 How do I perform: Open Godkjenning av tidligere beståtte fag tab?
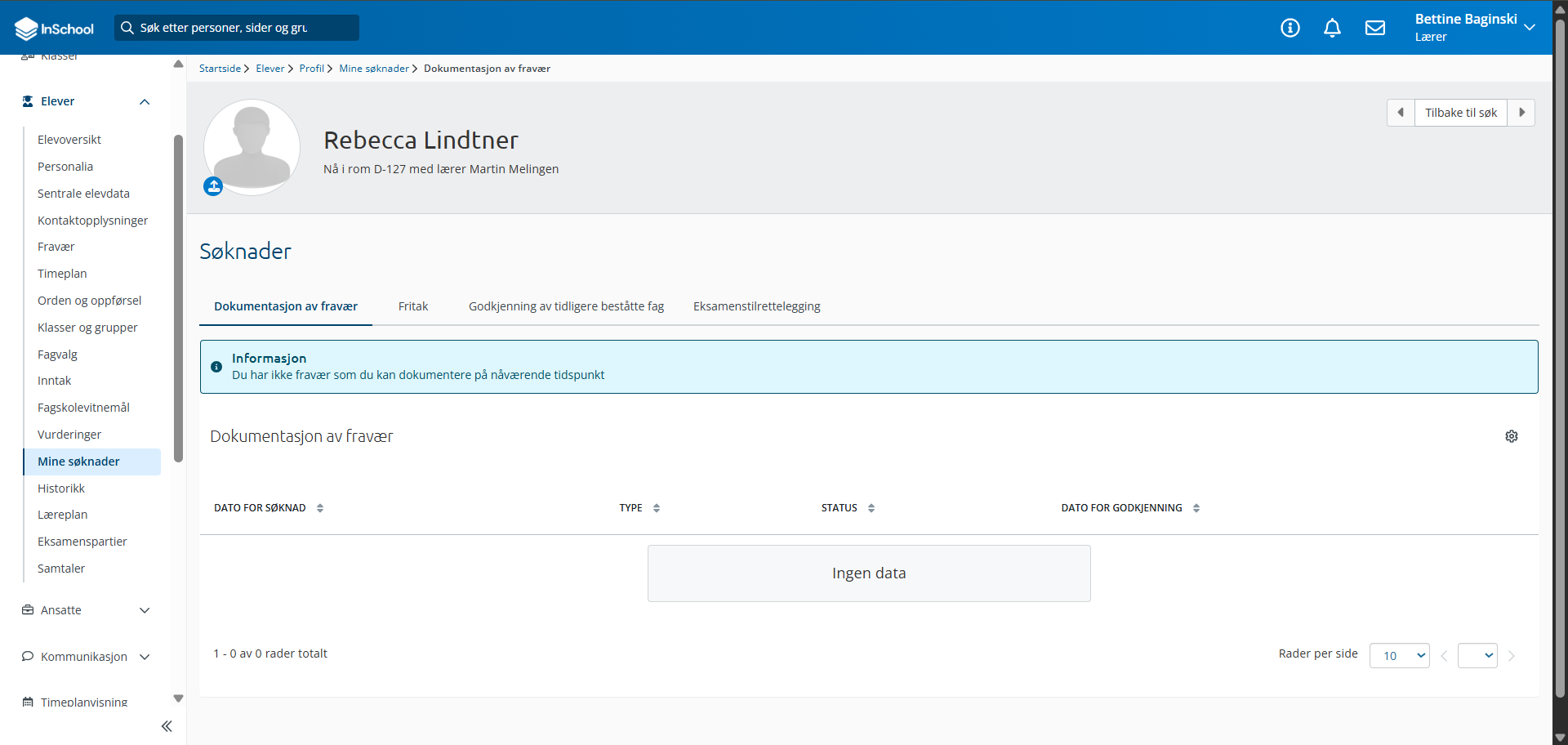566,306
